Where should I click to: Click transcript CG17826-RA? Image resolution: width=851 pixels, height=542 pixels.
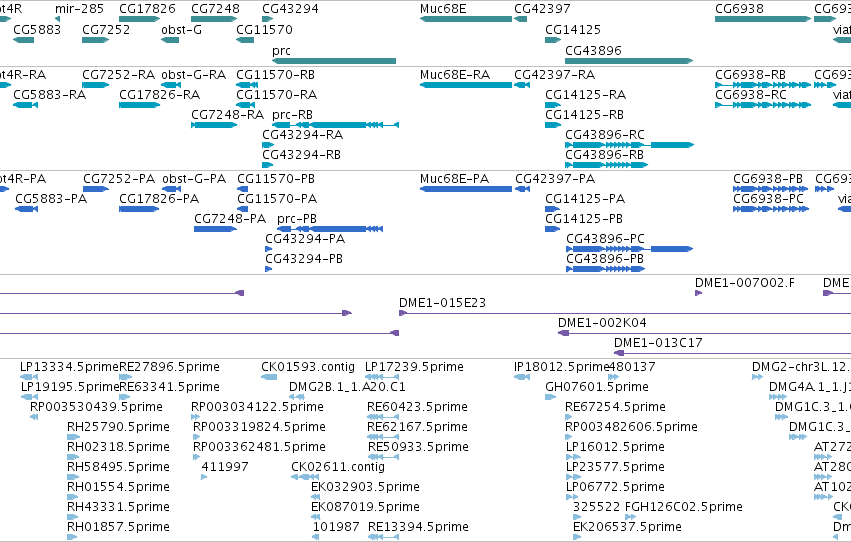139,105
